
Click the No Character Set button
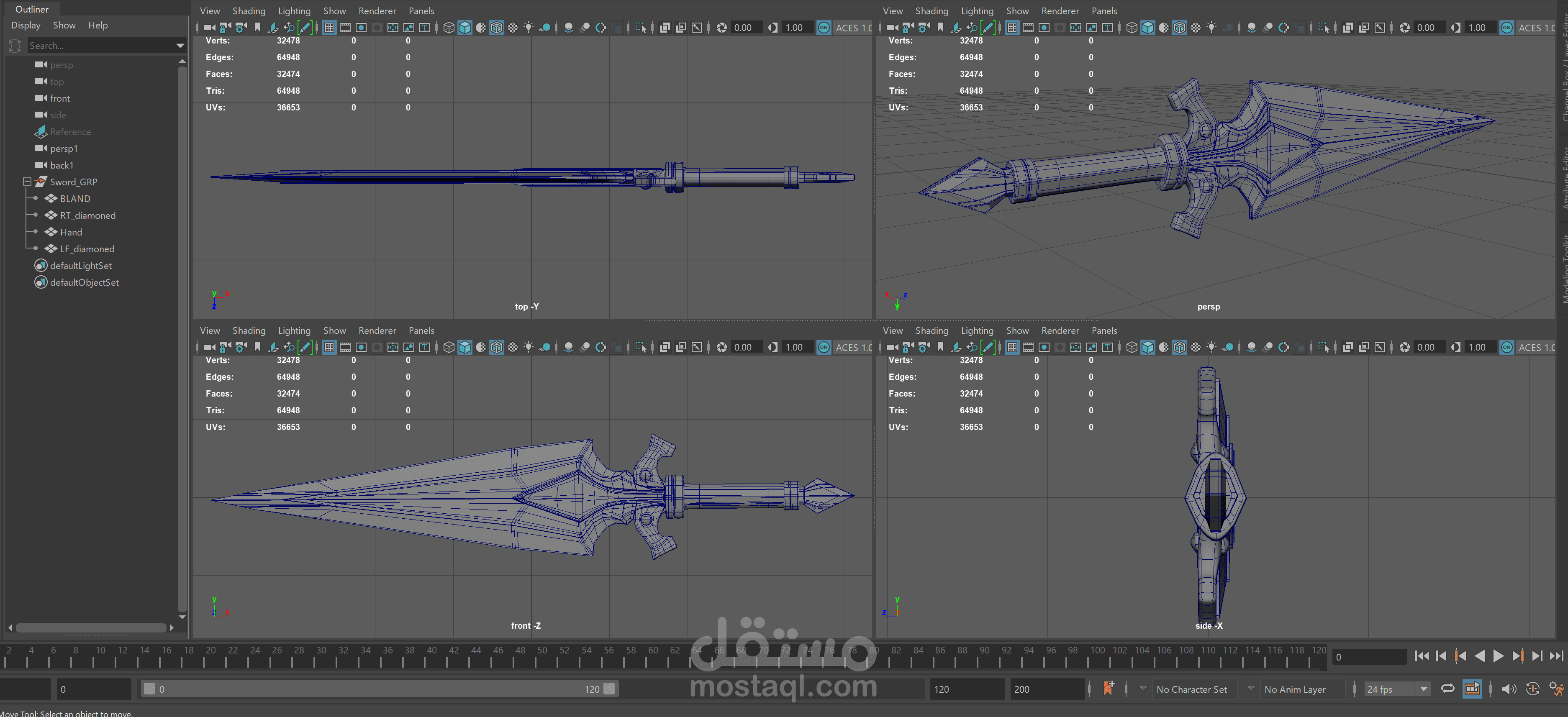[1191, 689]
